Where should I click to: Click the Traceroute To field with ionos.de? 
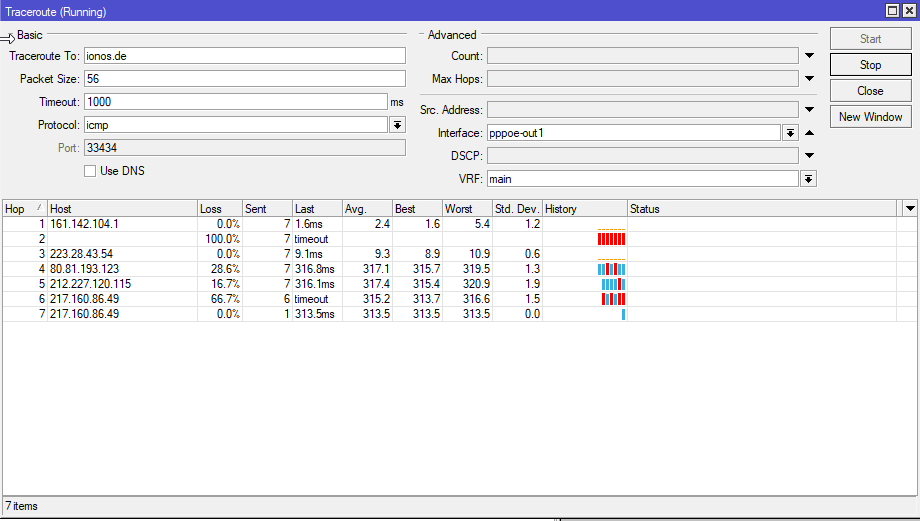click(x=245, y=56)
